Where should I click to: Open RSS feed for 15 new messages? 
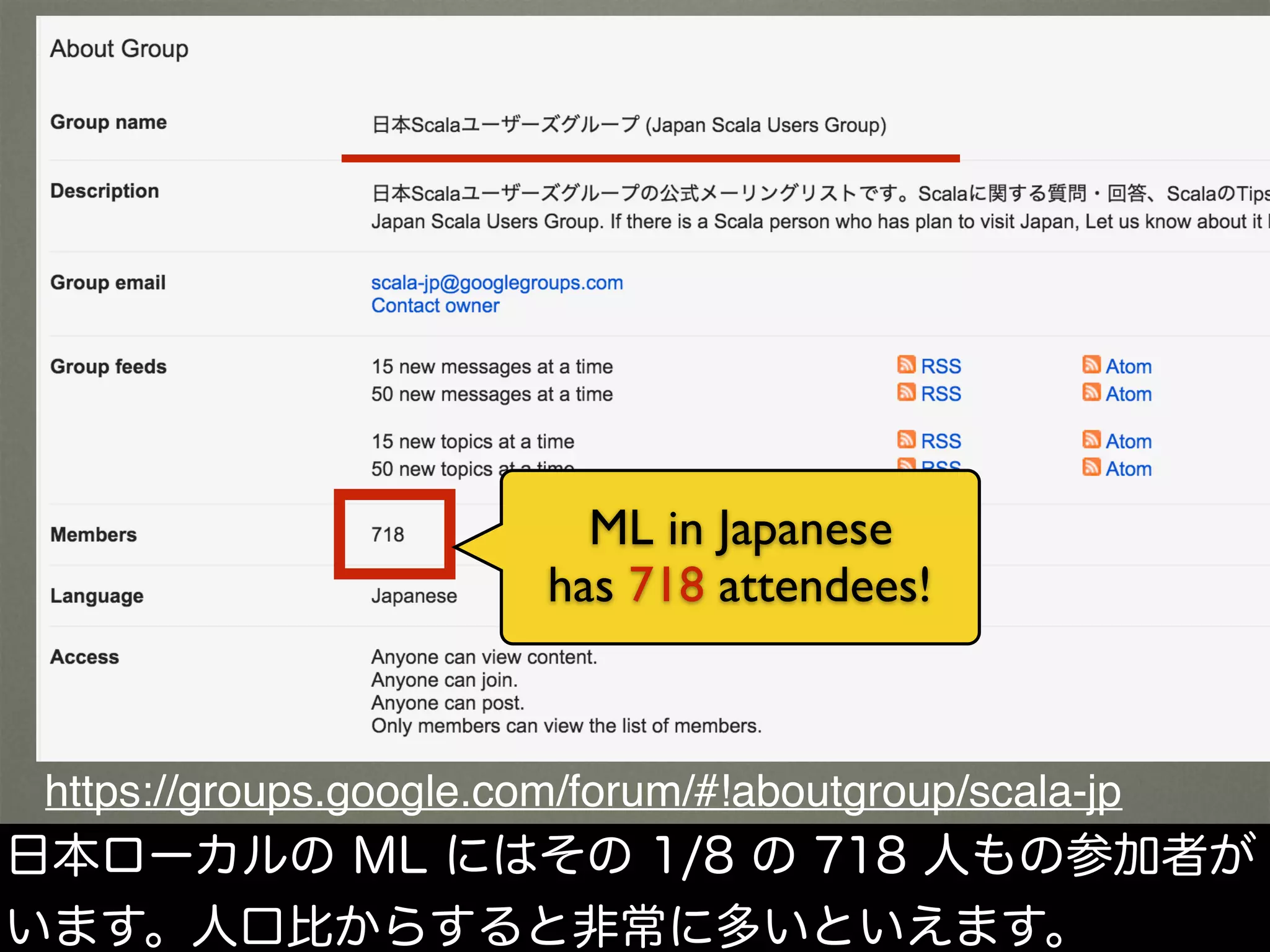coord(941,366)
